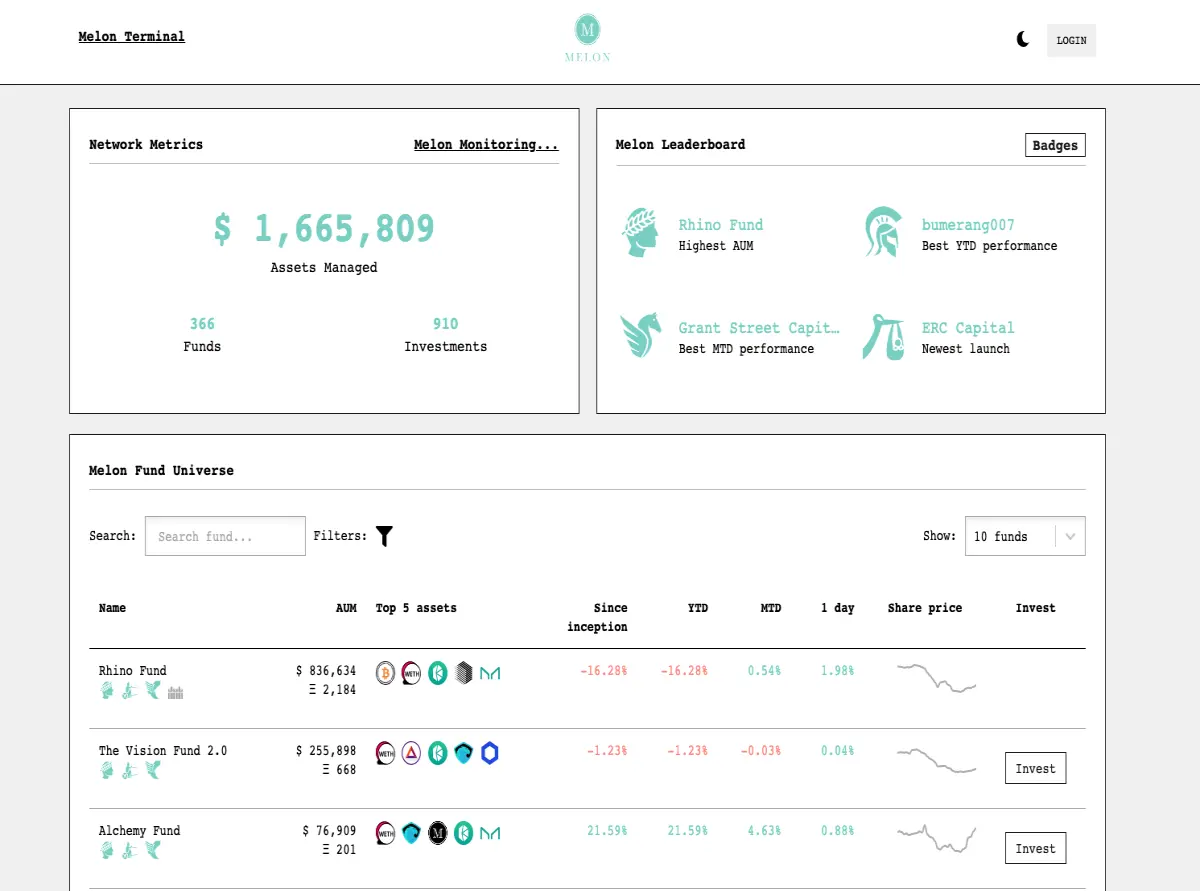
Task: Open the Grant Street Capital leaderboard link
Action: click(x=759, y=328)
